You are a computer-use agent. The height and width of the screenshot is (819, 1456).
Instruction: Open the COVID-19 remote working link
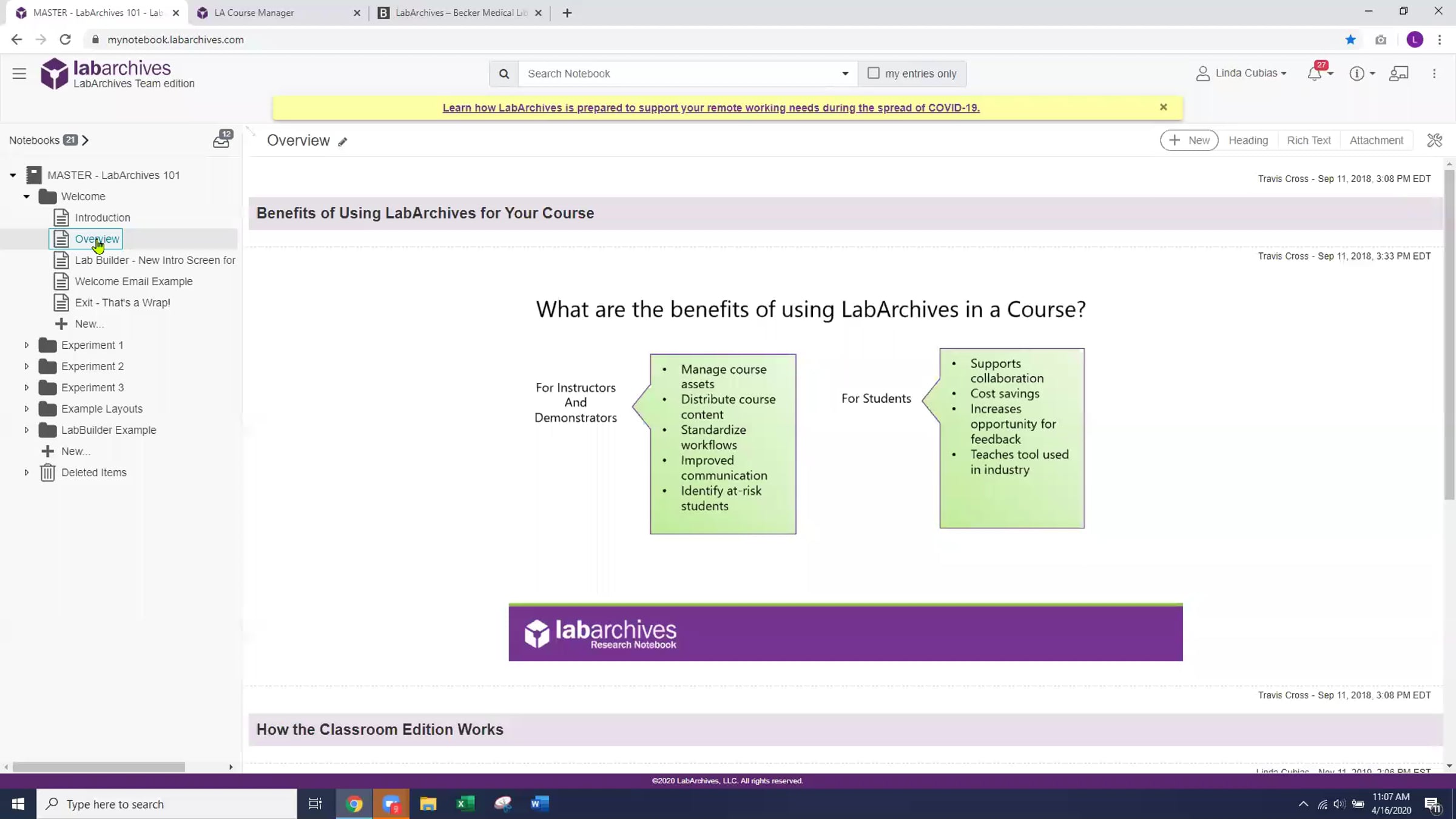click(x=711, y=108)
